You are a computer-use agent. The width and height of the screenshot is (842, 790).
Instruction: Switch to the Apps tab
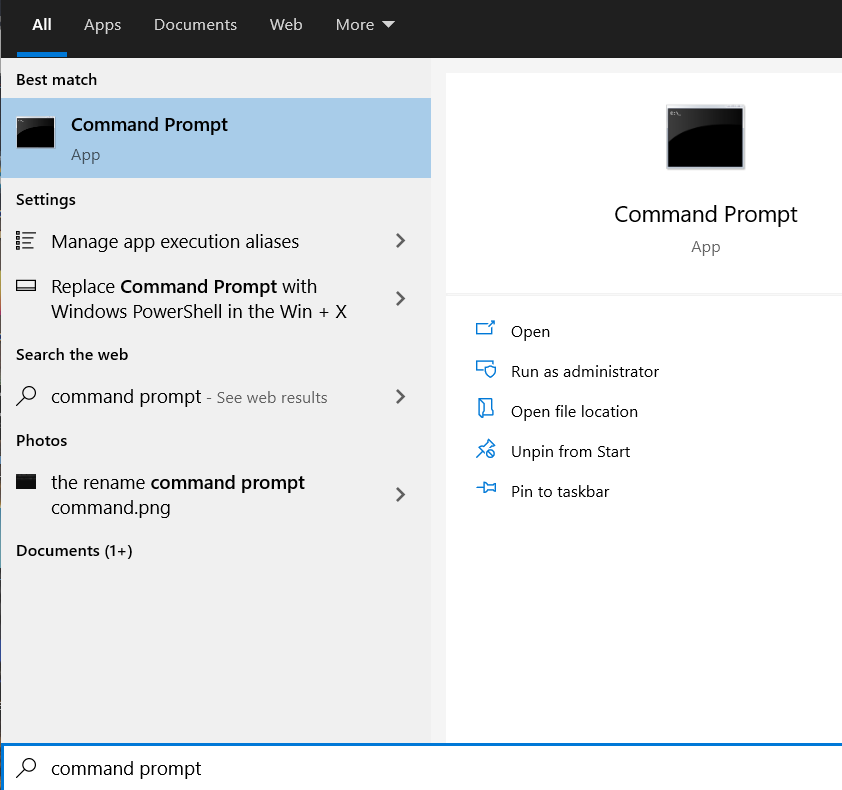(102, 25)
